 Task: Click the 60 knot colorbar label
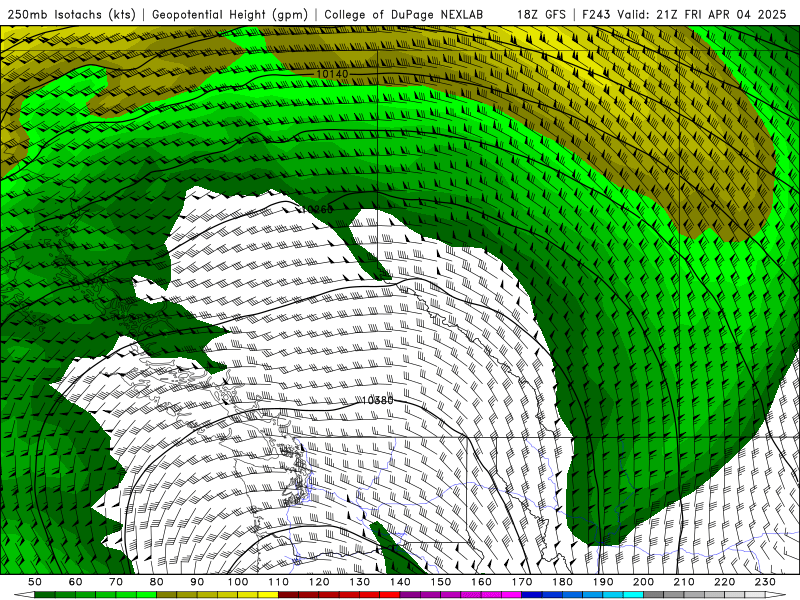[75, 582]
